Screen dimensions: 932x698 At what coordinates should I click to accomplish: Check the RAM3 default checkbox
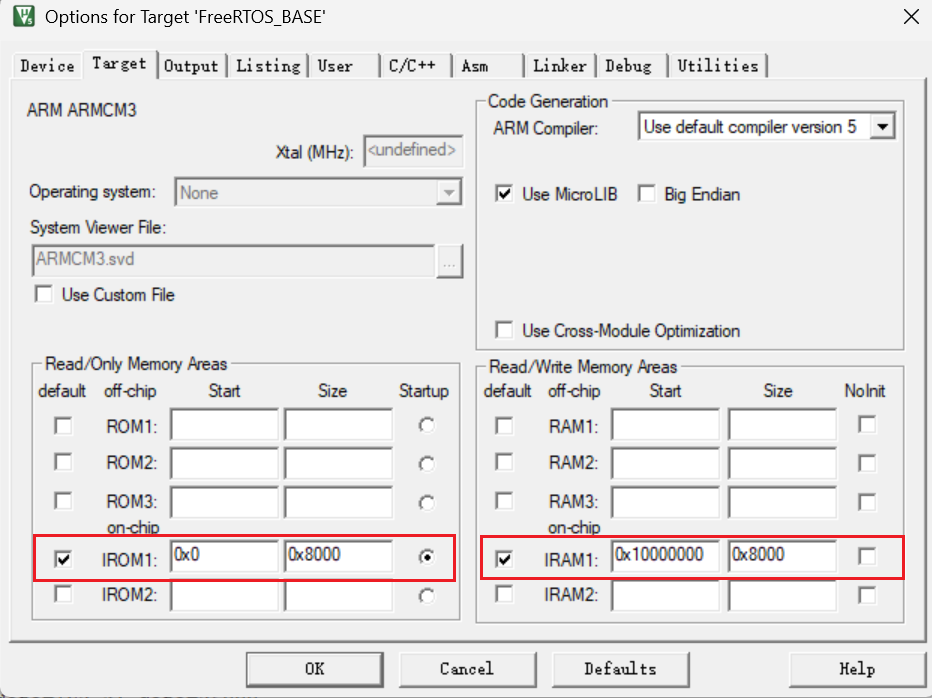pyautogui.click(x=504, y=501)
